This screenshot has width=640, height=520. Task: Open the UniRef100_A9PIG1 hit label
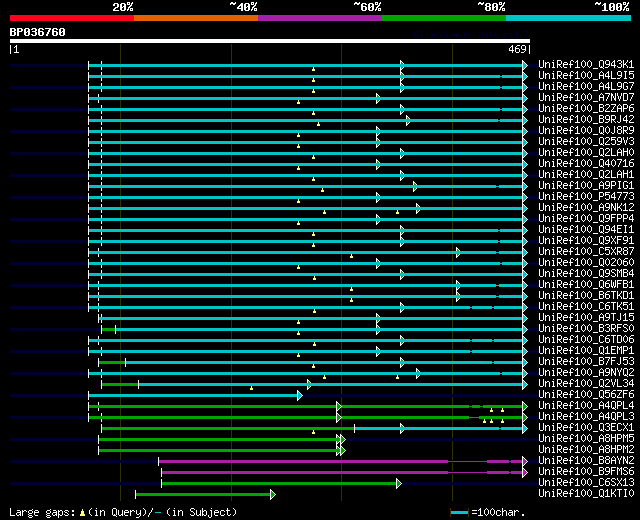(x=586, y=186)
